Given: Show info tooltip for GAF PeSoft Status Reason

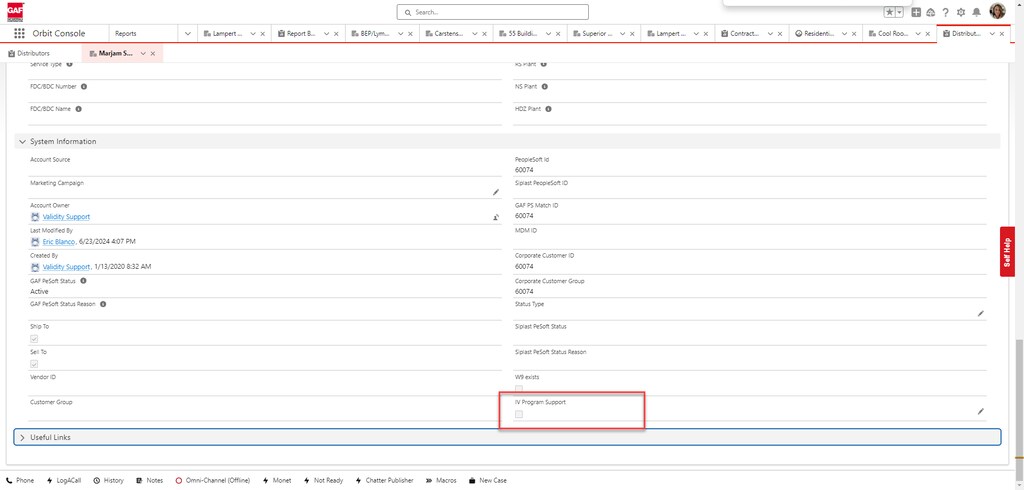Looking at the screenshot, I should tap(103, 304).
